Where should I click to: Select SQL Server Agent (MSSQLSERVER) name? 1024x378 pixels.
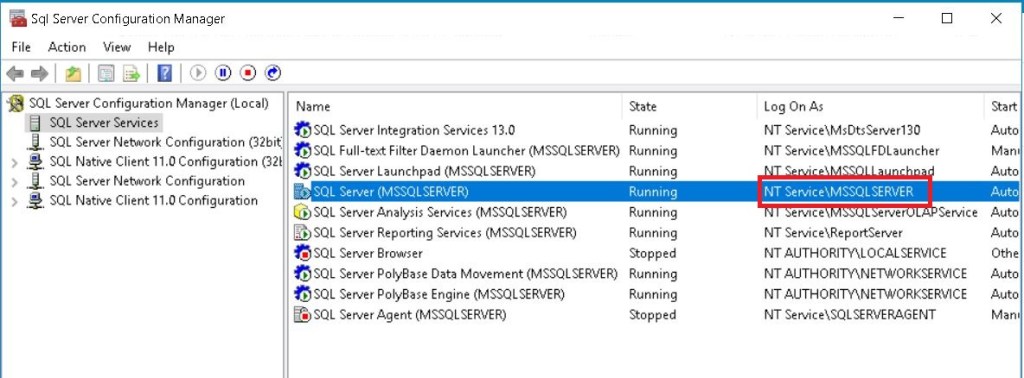(409, 315)
